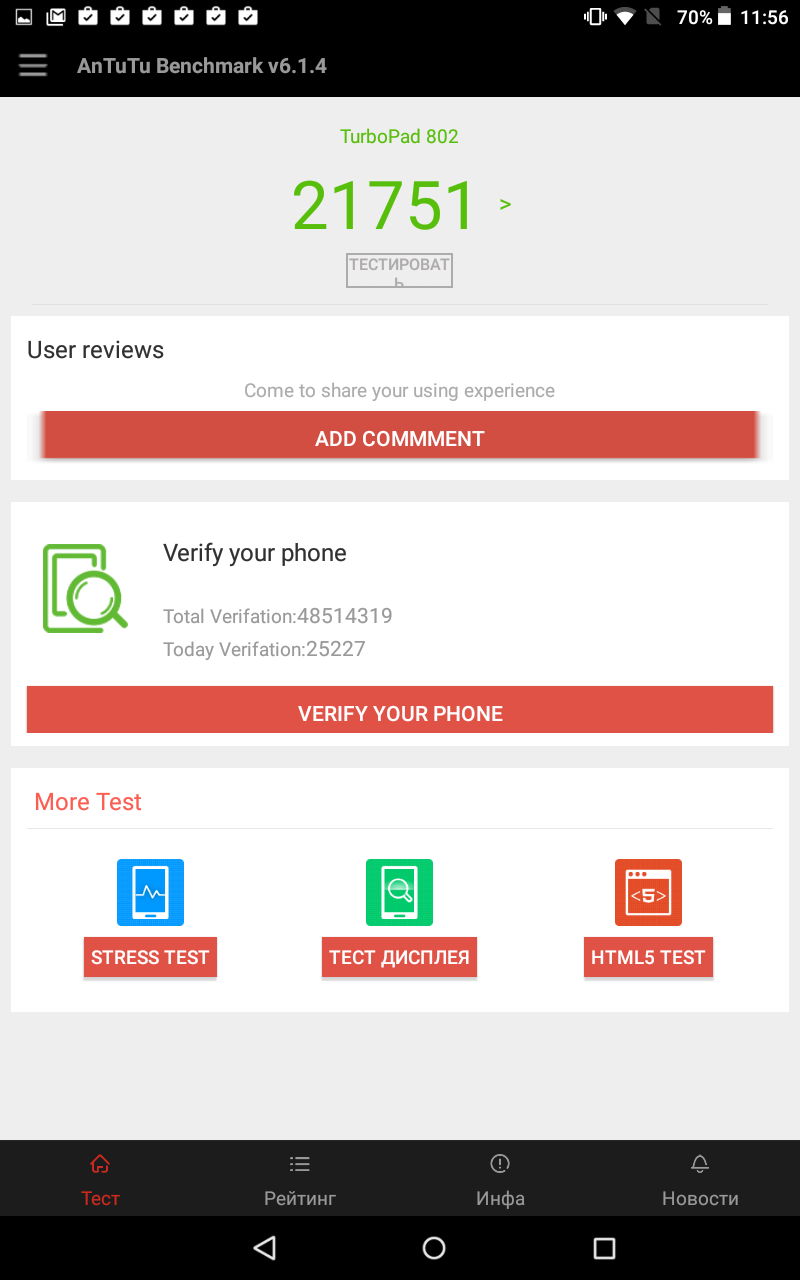Click the ADD COMMMENT button
The width and height of the screenshot is (800, 1280).
click(x=400, y=438)
